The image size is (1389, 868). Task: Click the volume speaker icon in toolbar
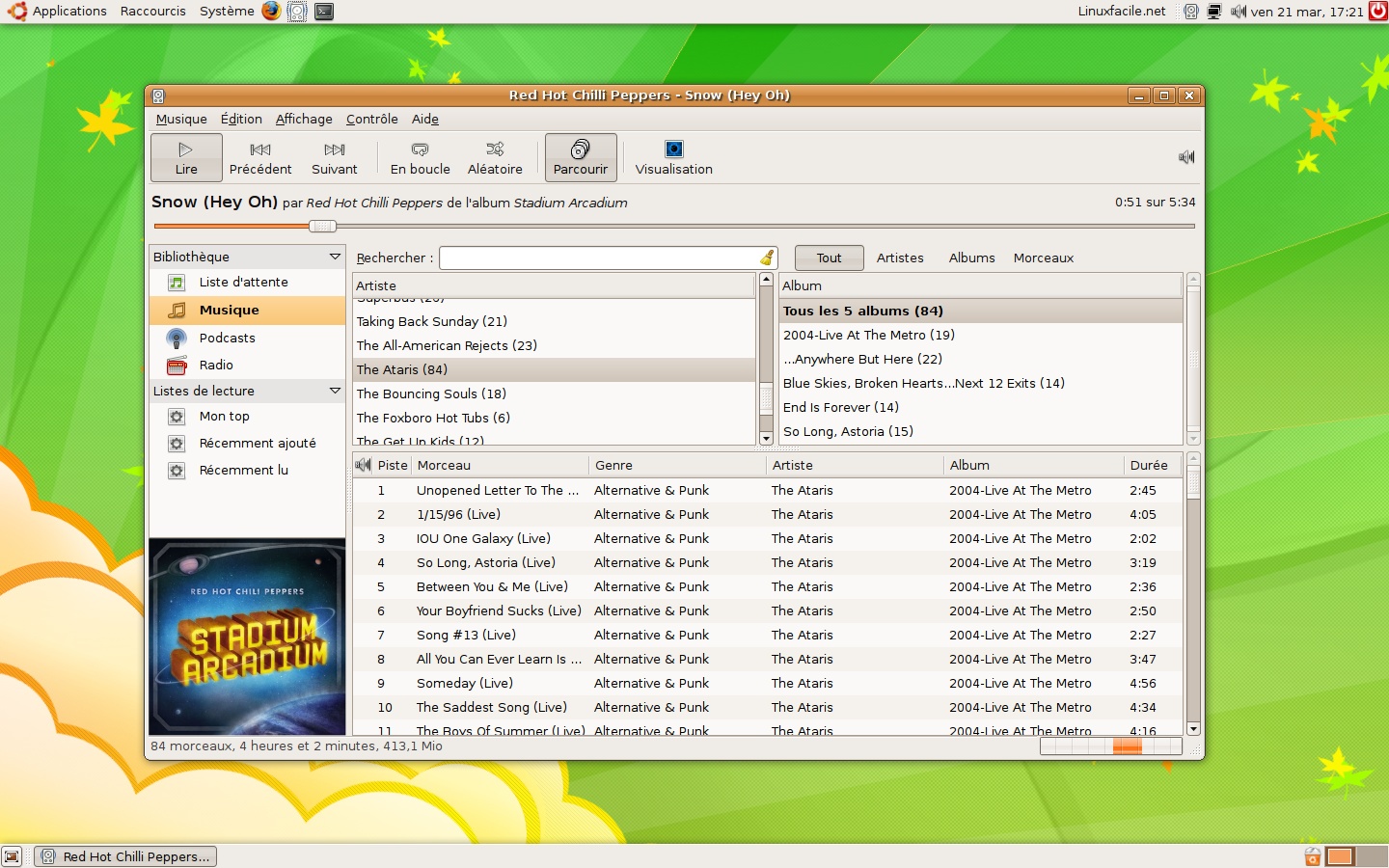1186,157
